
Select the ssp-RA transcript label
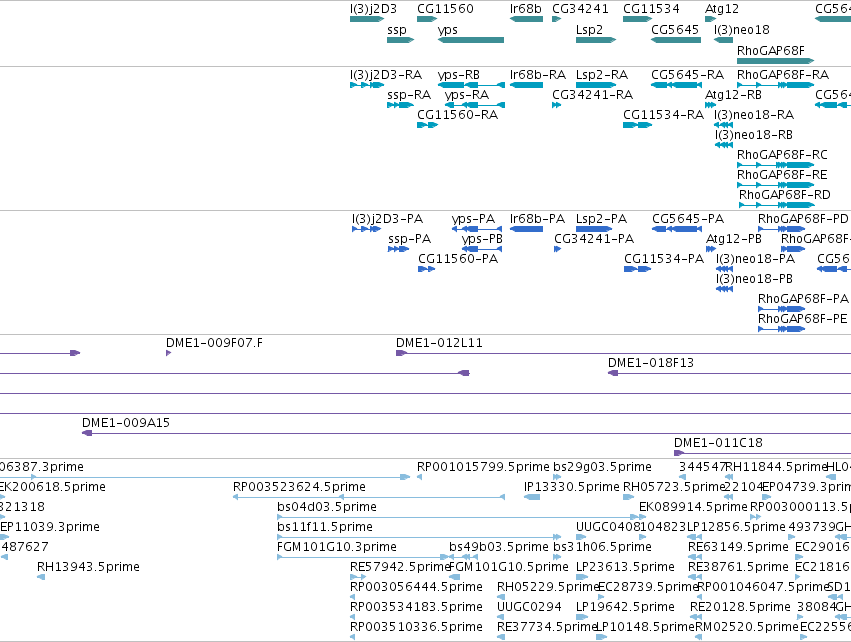point(409,95)
